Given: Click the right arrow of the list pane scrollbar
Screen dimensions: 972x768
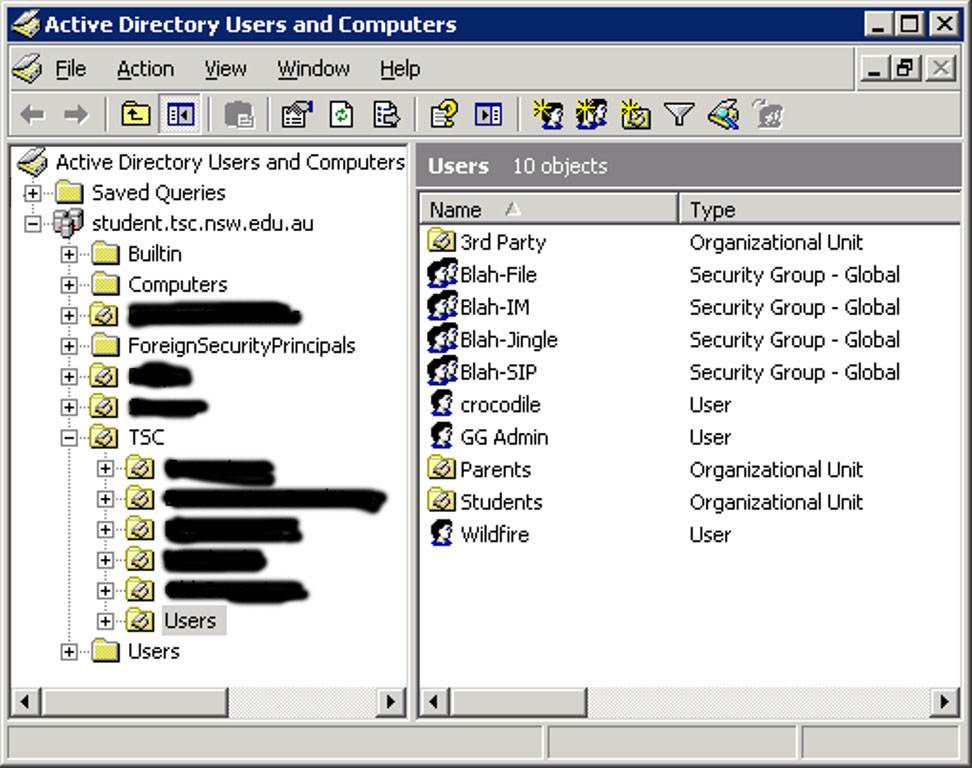Looking at the screenshot, I should pos(945,702).
